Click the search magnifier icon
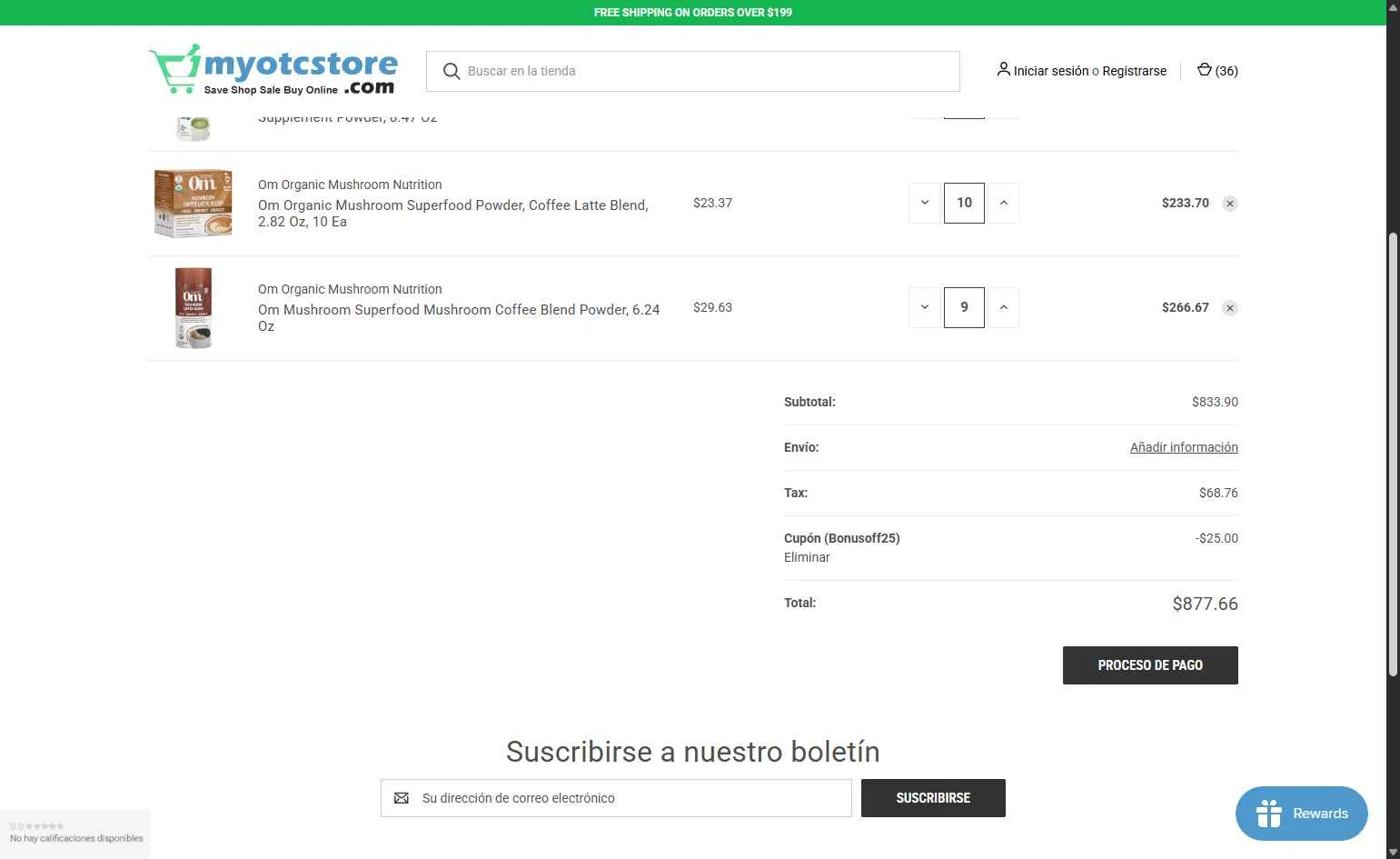This screenshot has width=1400, height=859. 452,71
